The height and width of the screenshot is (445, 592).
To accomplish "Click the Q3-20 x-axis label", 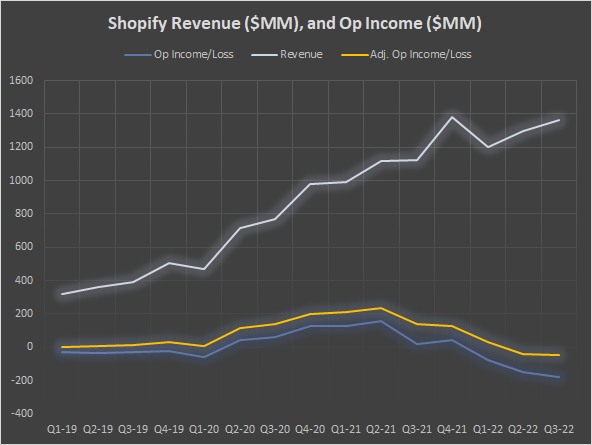I will 275,430.
